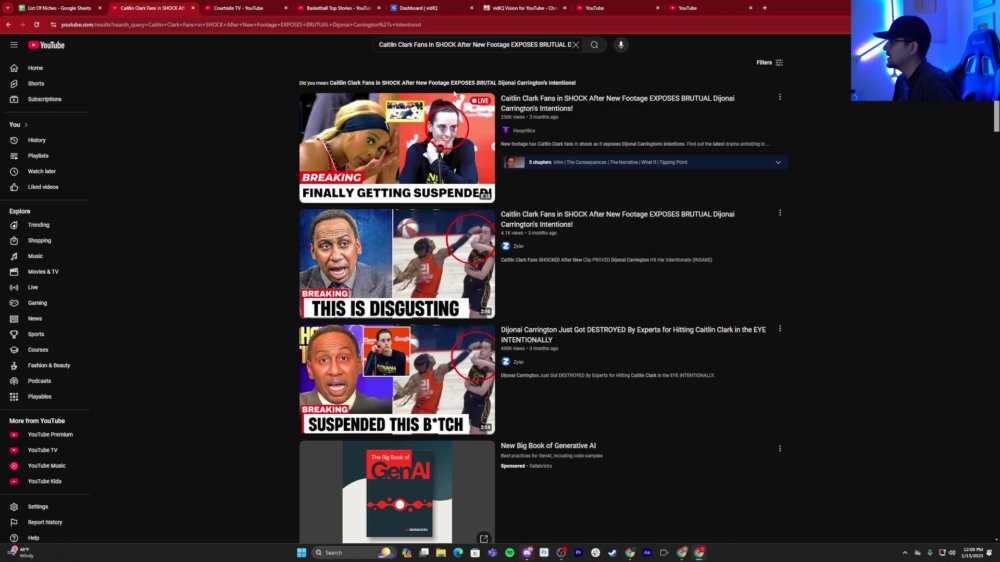Open the Trending page icon

(x=14, y=225)
